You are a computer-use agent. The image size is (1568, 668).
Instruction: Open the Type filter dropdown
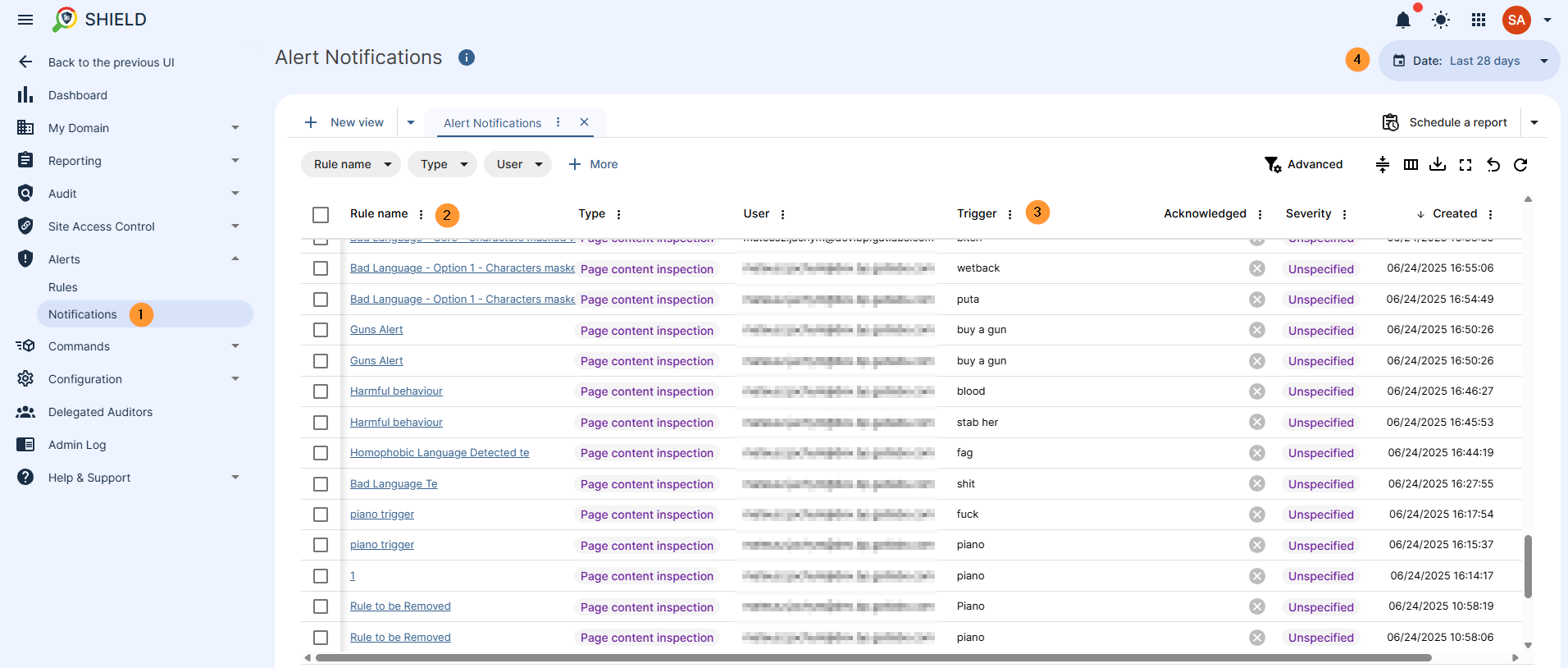(x=442, y=164)
